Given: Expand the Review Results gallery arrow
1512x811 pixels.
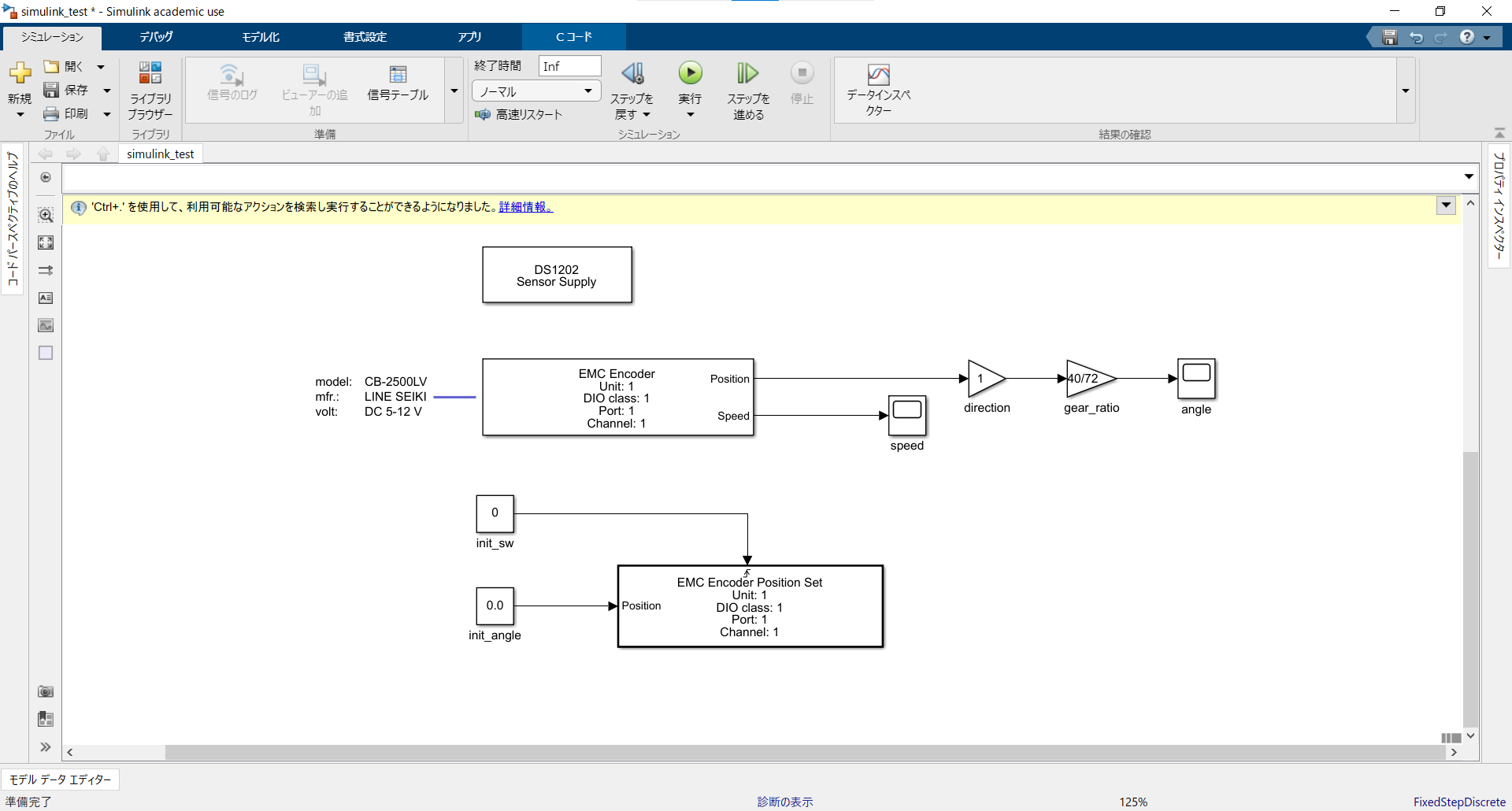Looking at the screenshot, I should pyautogui.click(x=1406, y=91).
